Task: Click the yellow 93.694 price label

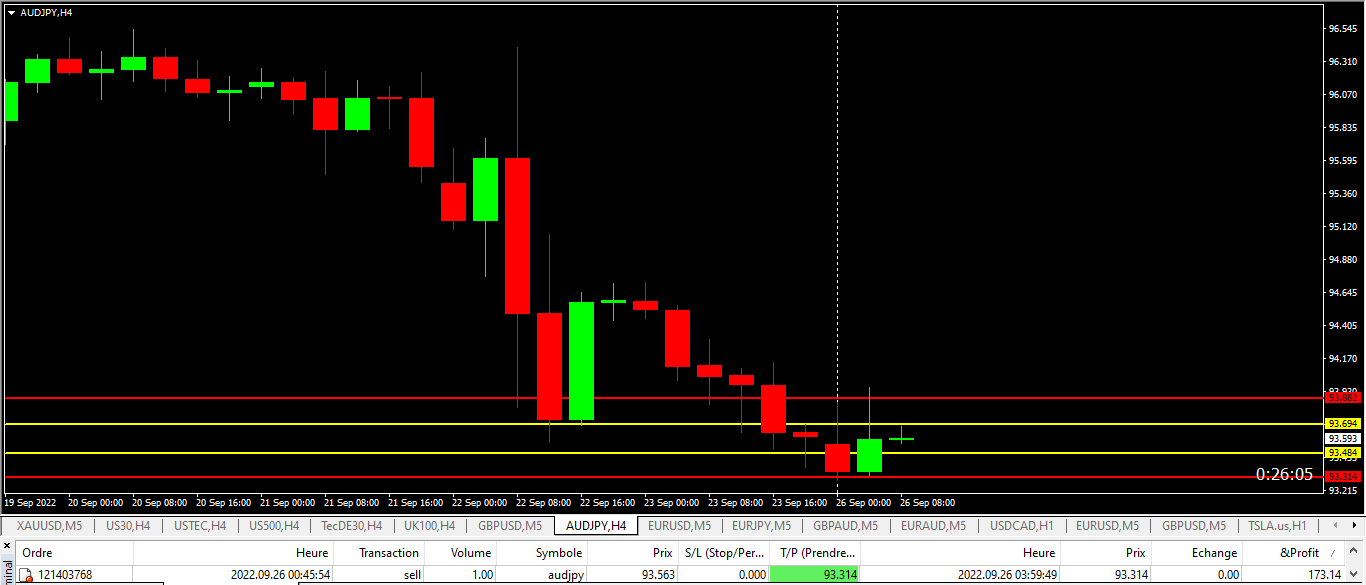Action: tap(1343, 424)
